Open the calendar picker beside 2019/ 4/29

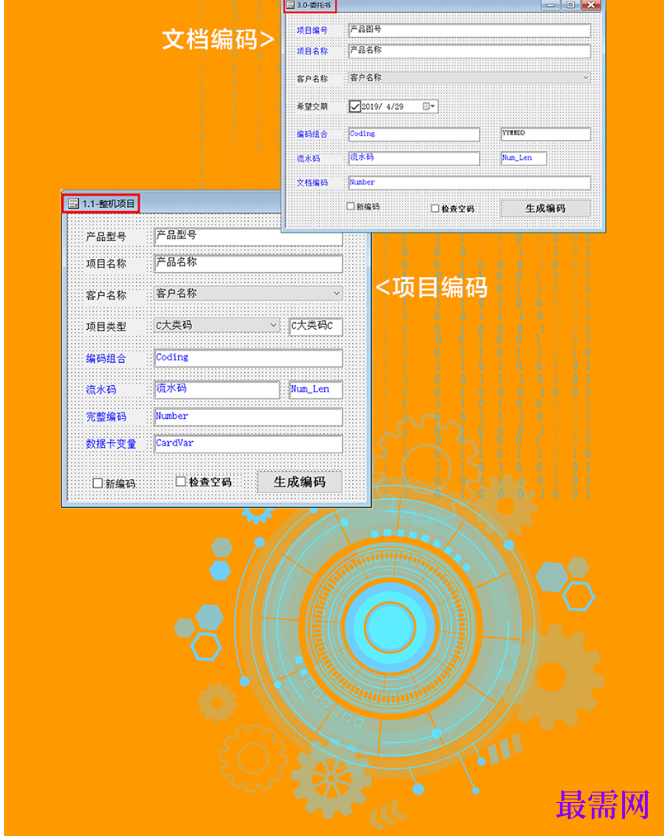(x=429, y=106)
